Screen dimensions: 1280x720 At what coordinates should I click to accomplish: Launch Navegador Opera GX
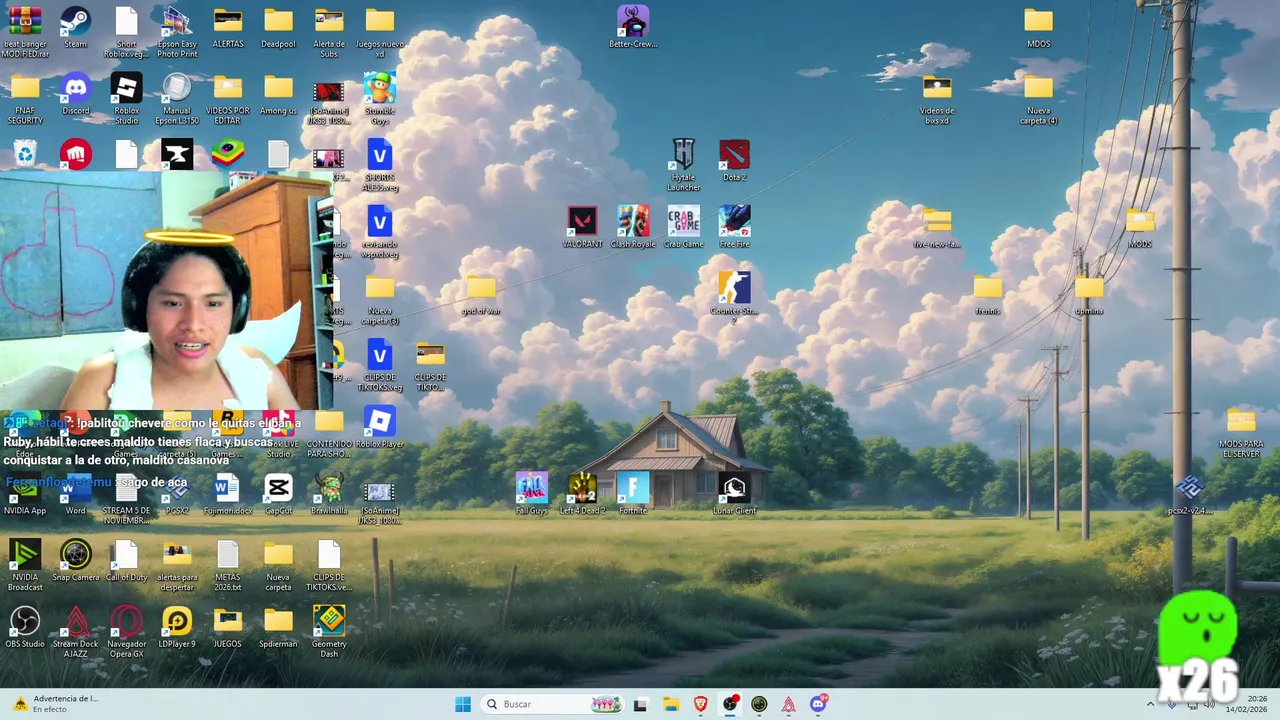pyautogui.click(x=126, y=632)
